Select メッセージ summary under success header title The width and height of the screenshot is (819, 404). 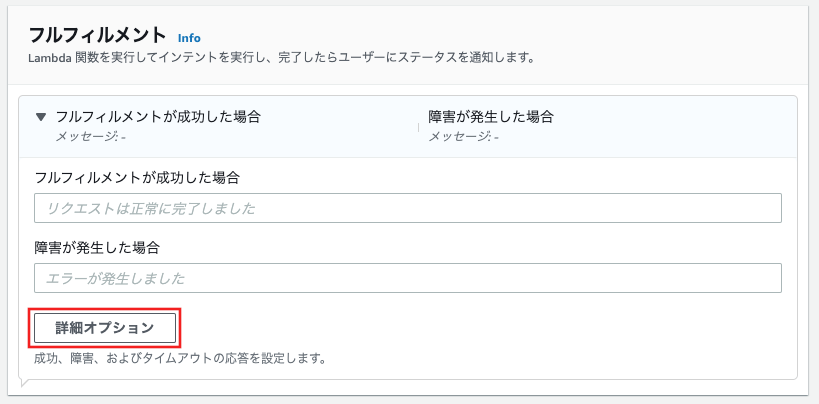(90, 137)
